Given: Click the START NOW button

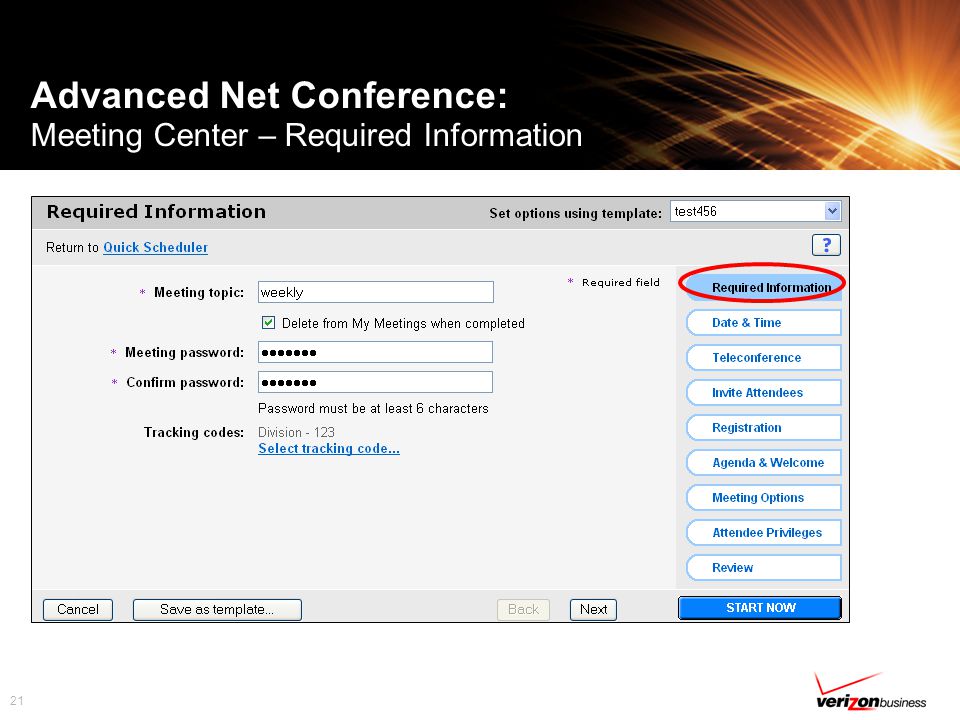Looking at the screenshot, I should 760,608.
